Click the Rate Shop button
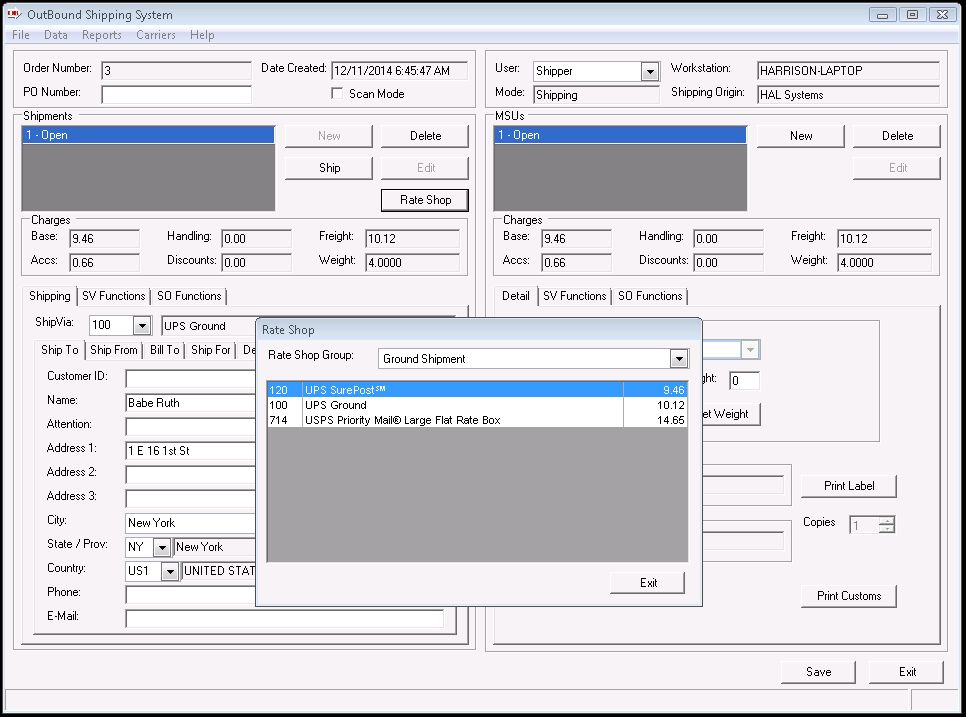 click(425, 200)
